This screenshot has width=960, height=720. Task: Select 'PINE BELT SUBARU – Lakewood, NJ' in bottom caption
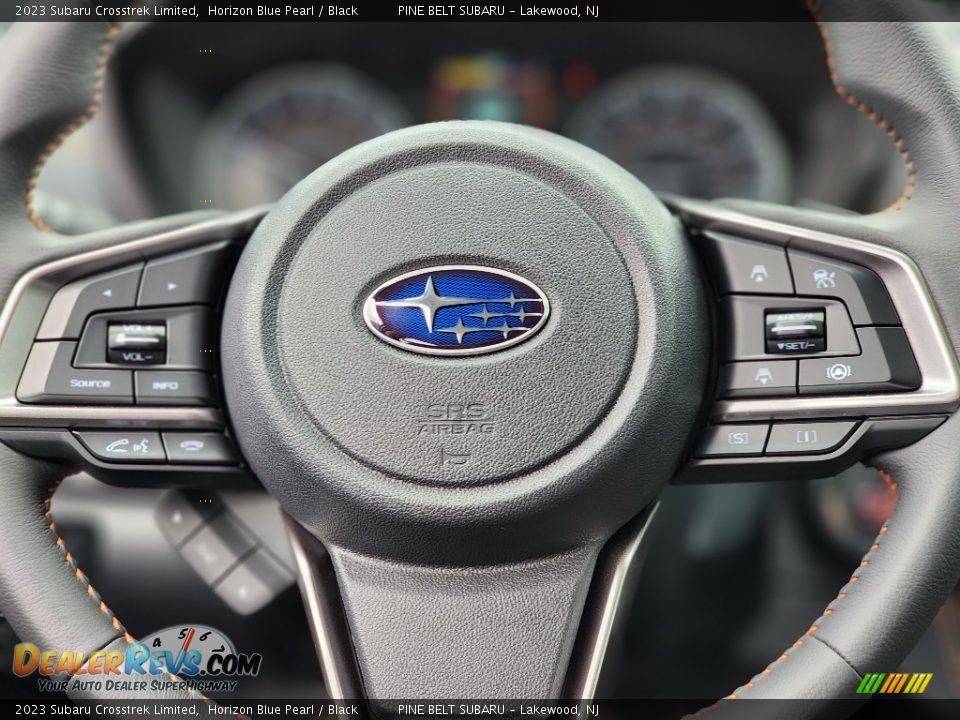(x=498, y=710)
